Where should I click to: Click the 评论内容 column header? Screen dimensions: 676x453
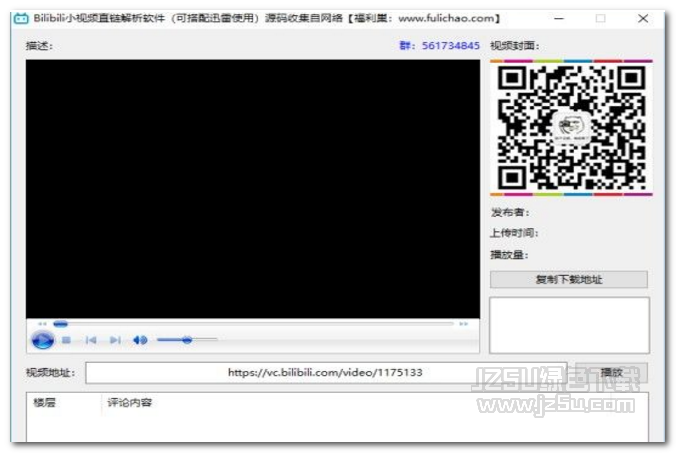(129, 403)
